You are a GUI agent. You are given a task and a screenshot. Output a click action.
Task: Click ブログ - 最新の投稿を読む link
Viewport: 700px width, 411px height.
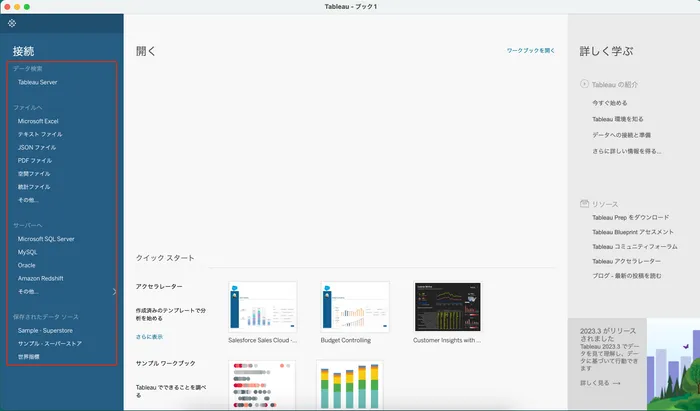(627, 276)
